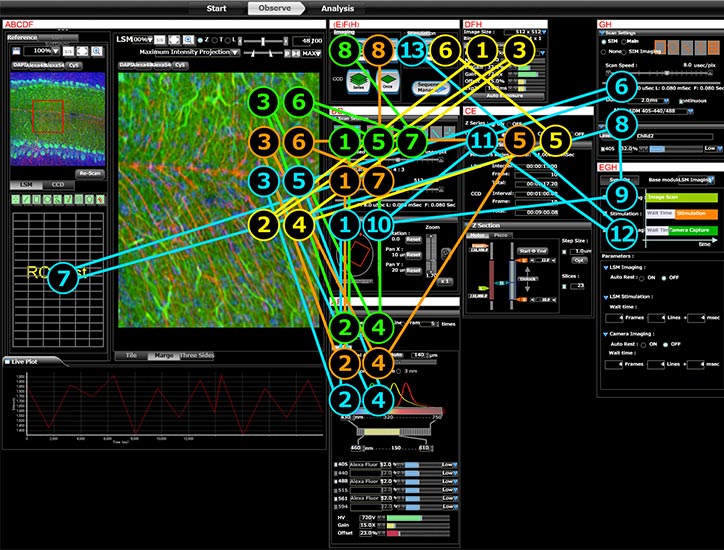724x550 pixels.
Task: Click the Scan Speed slider handle
Action: (x=667, y=73)
